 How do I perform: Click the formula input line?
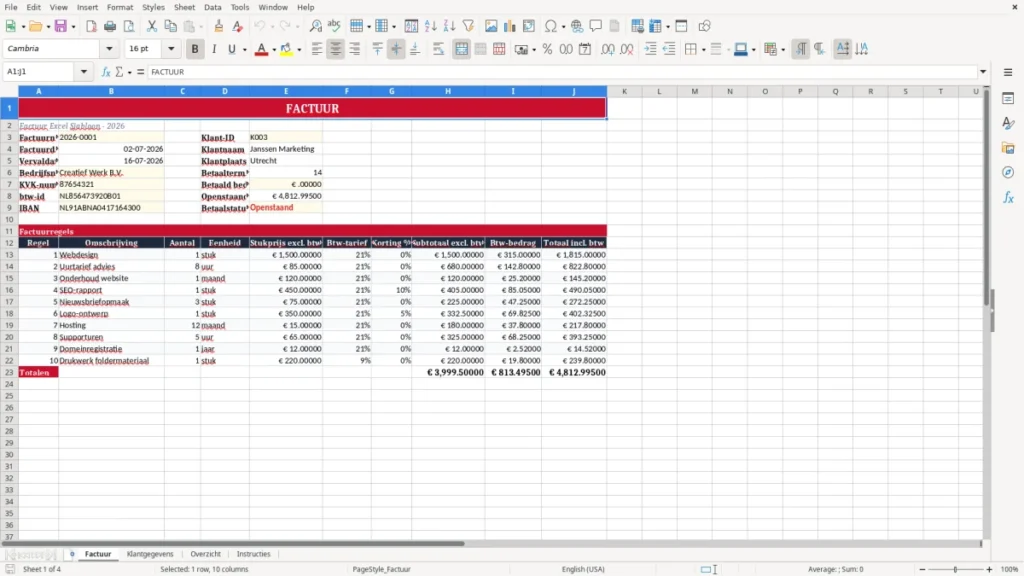pyautogui.click(x=562, y=72)
